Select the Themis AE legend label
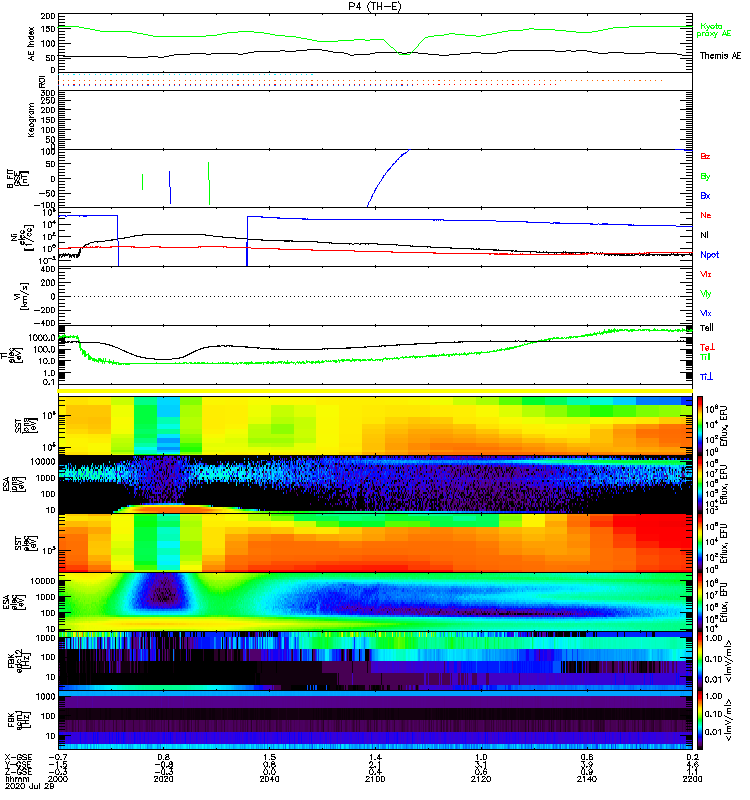 pos(720,55)
